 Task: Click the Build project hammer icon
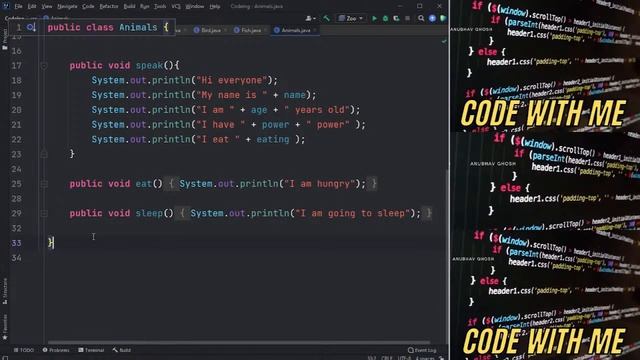[x=326, y=18]
